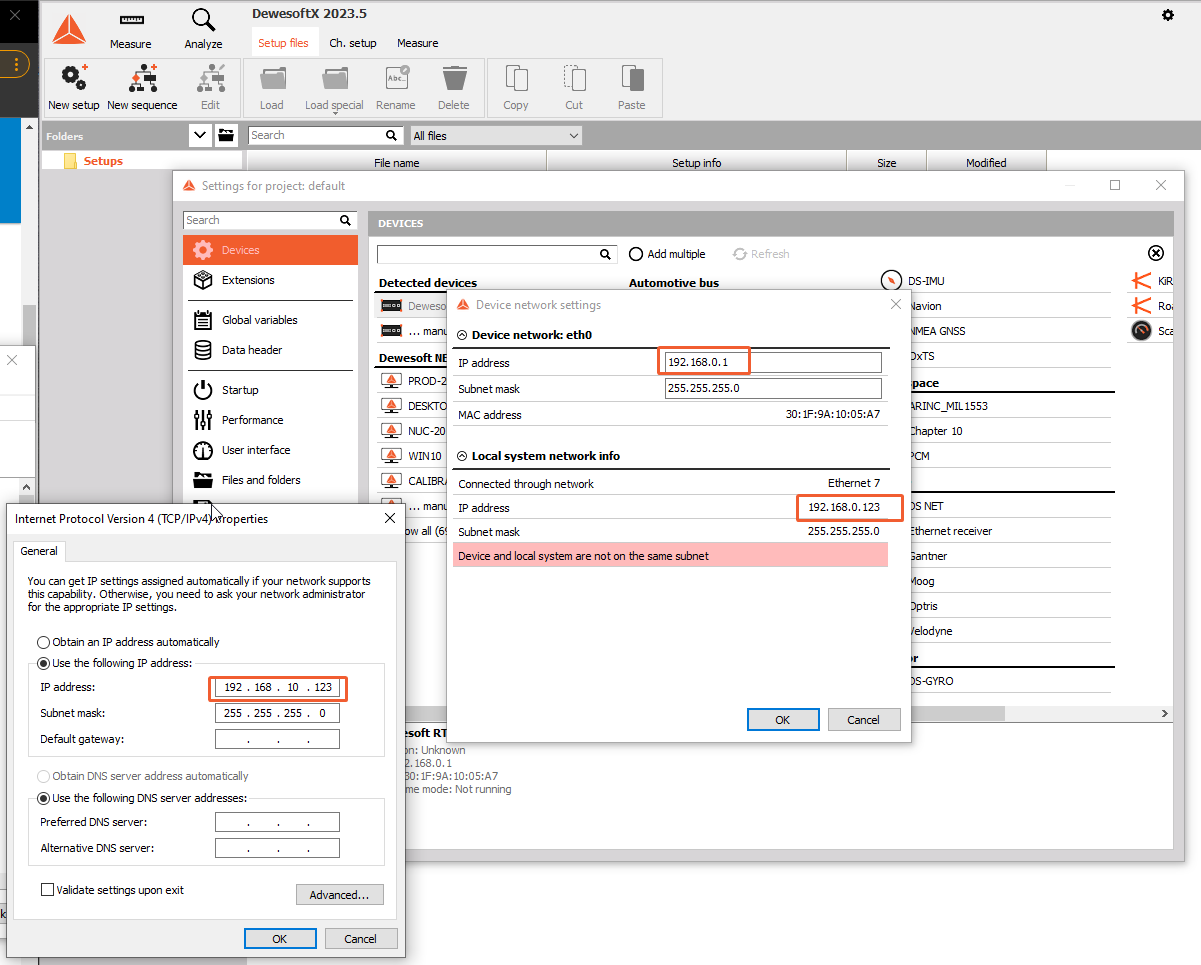The image size is (1201, 965).
Task: Click scroll right arrow in devices list
Action: (x=1166, y=713)
